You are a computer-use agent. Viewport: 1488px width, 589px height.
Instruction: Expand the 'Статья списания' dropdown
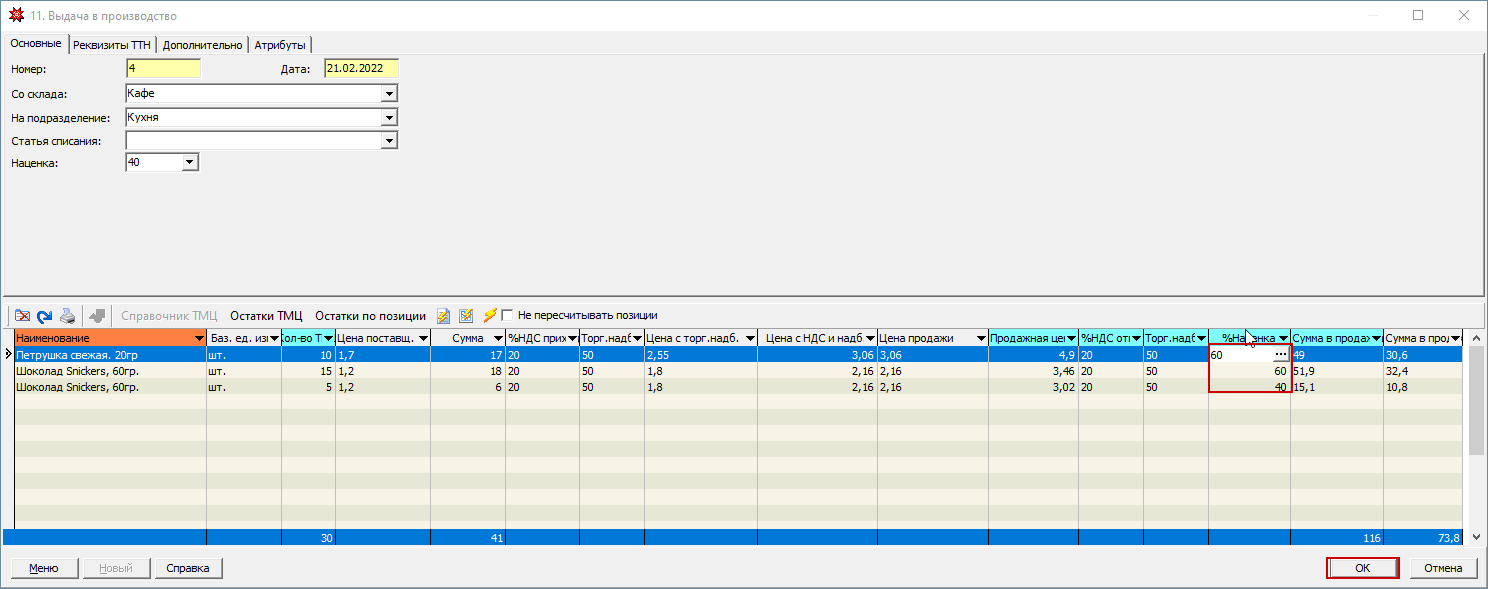(x=389, y=142)
